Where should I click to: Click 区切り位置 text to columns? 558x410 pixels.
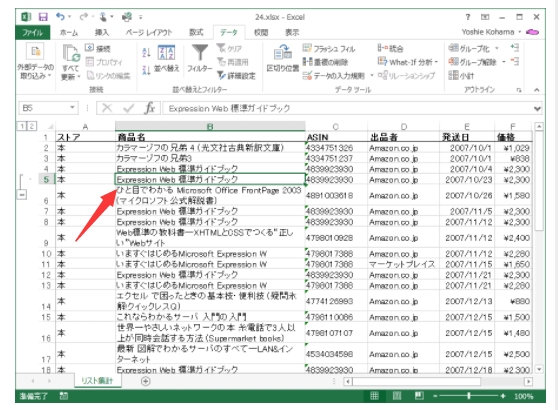coord(283,59)
